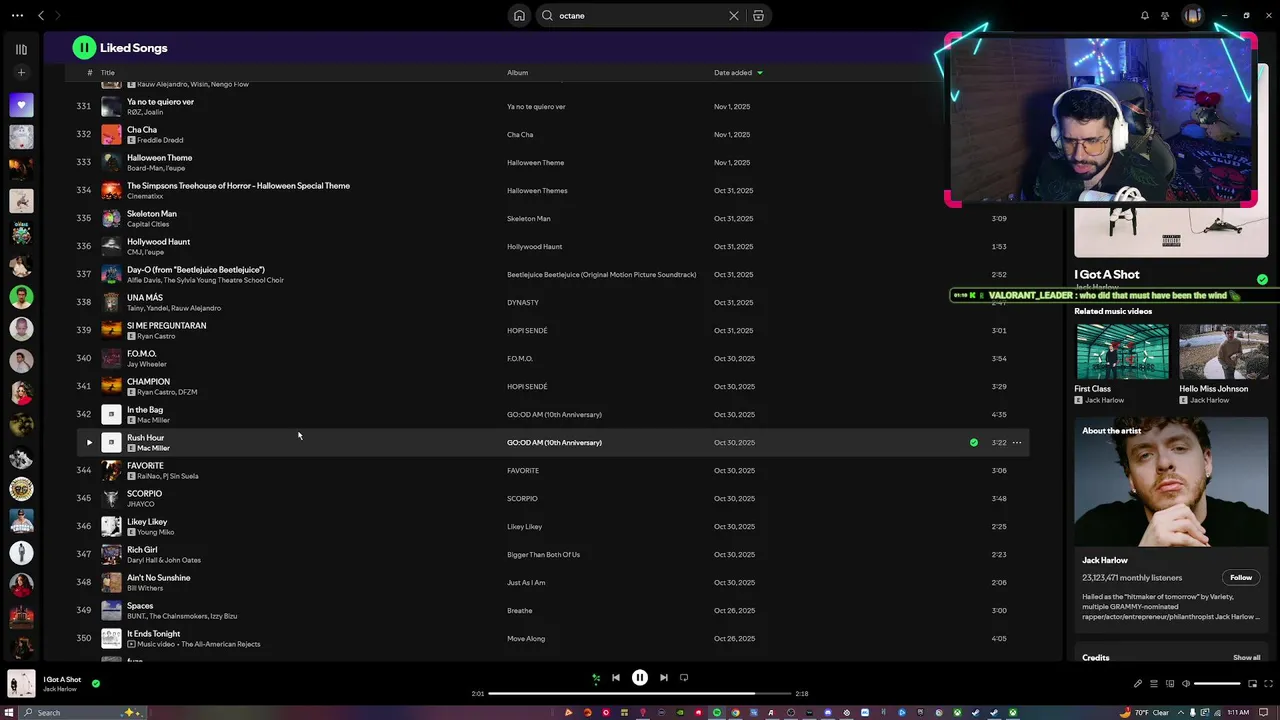Open Spotify icon on the Windows taskbar
This screenshot has height=720, width=1280.
tap(716, 713)
